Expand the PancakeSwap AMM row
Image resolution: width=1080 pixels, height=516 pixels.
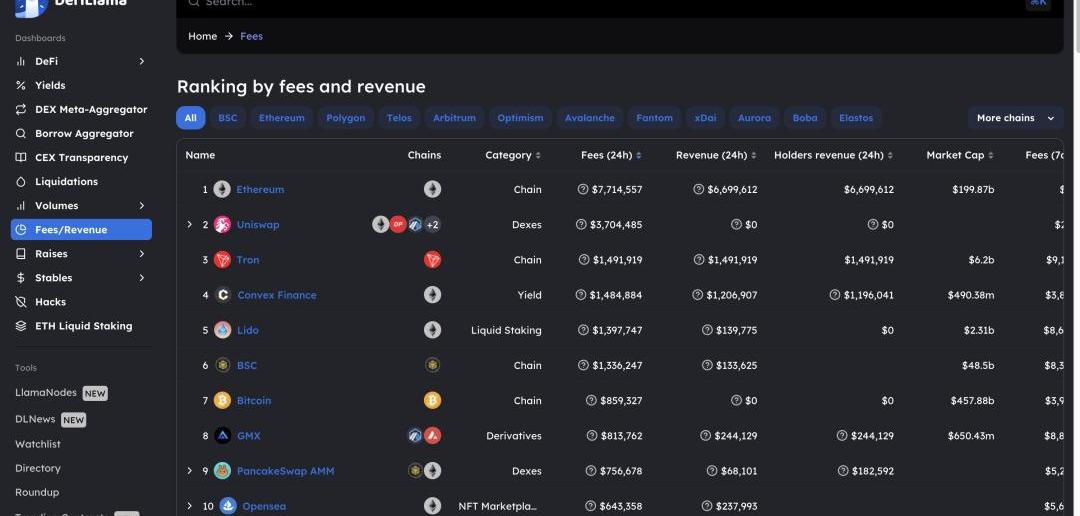coord(189,471)
